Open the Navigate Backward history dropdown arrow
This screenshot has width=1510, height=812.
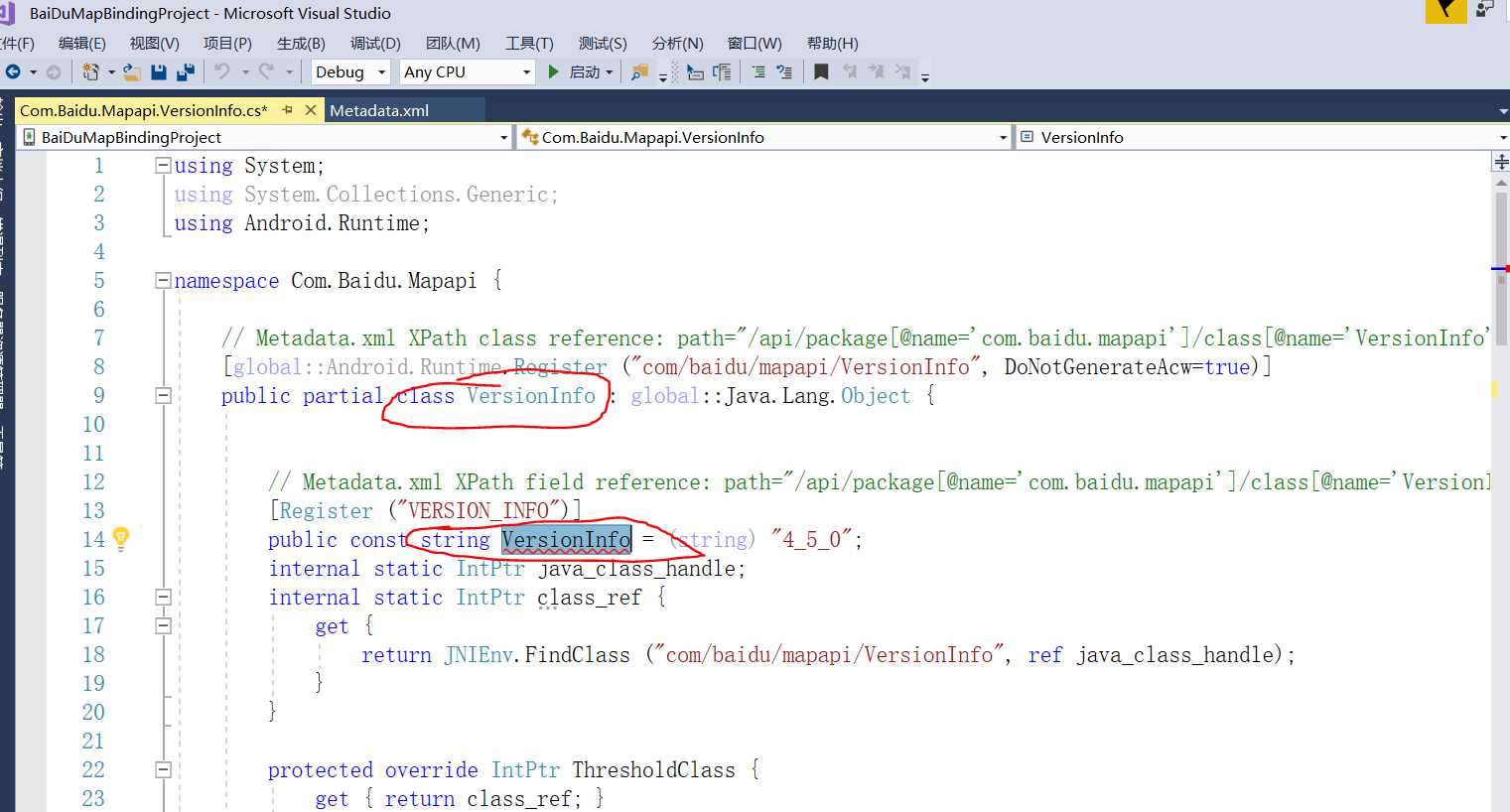[x=33, y=71]
